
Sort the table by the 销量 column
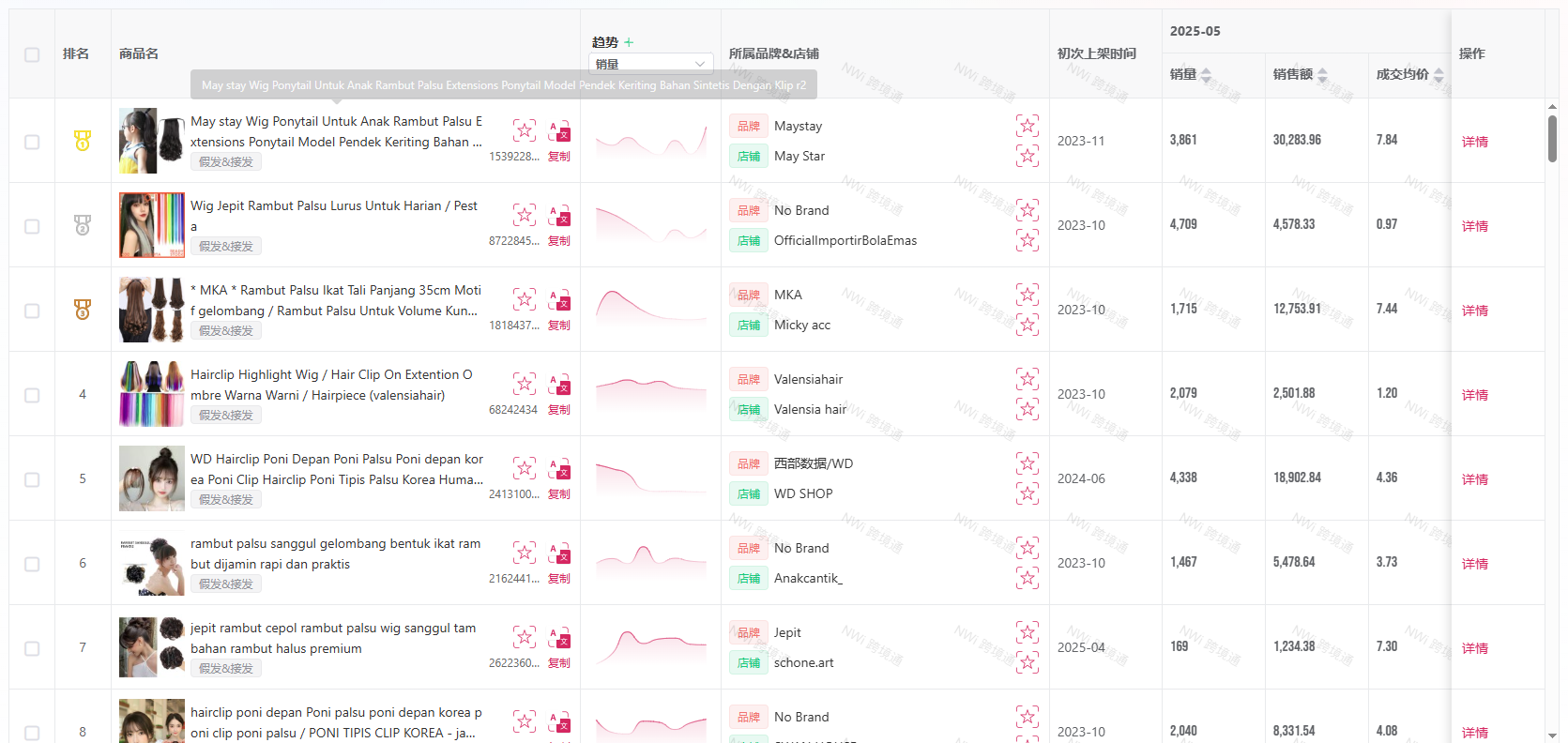(x=1206, y=75)
